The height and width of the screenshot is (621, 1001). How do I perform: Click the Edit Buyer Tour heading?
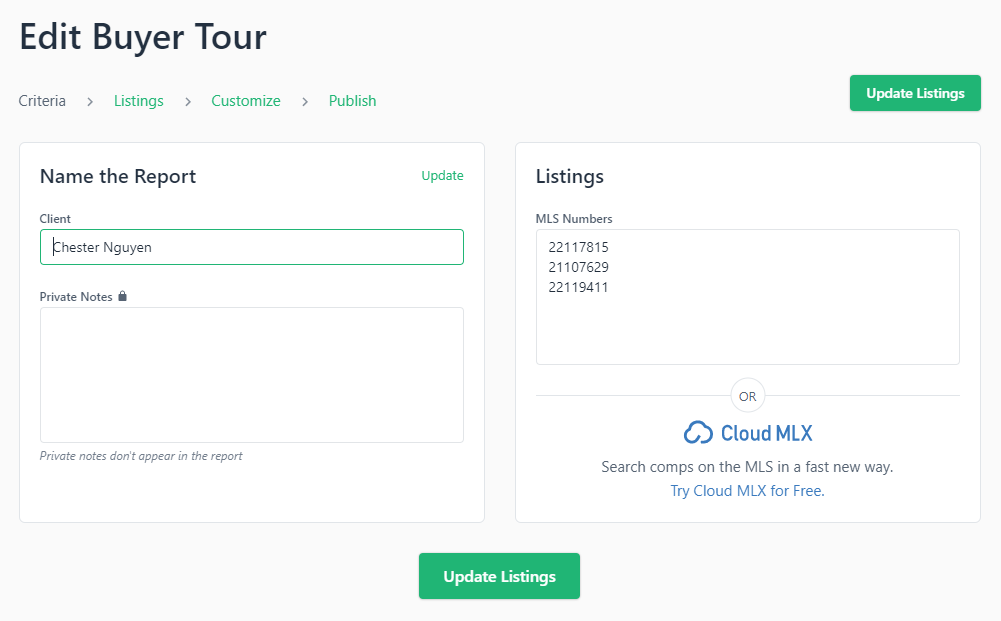coord(142,37)
